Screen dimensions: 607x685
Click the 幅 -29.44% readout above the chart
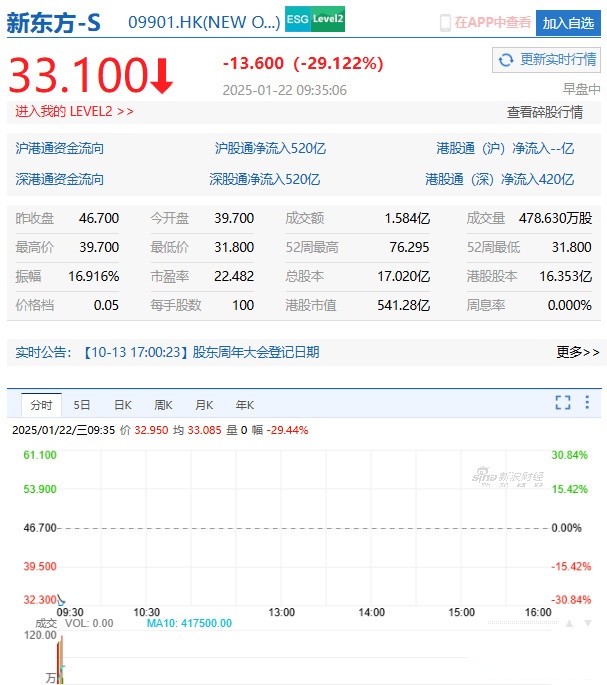pos(280,430)
